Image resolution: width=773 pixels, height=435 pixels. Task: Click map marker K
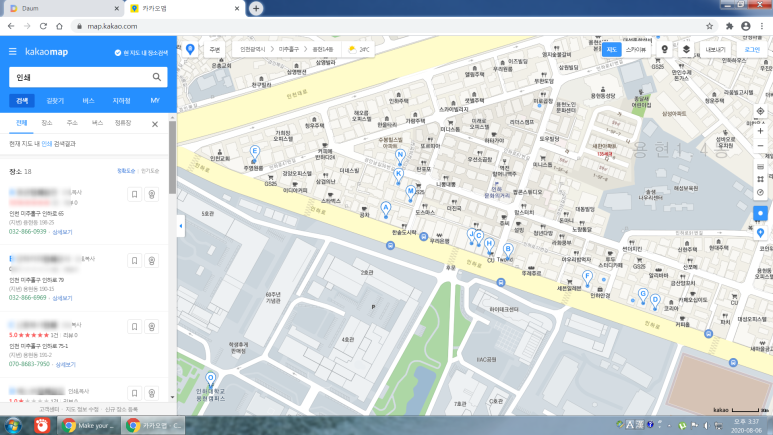click(x=398, y=176)
